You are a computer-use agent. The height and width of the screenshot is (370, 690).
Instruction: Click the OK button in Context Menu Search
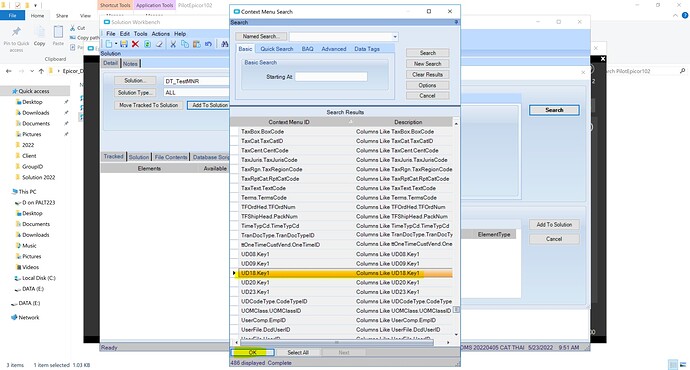pos(253,352)
